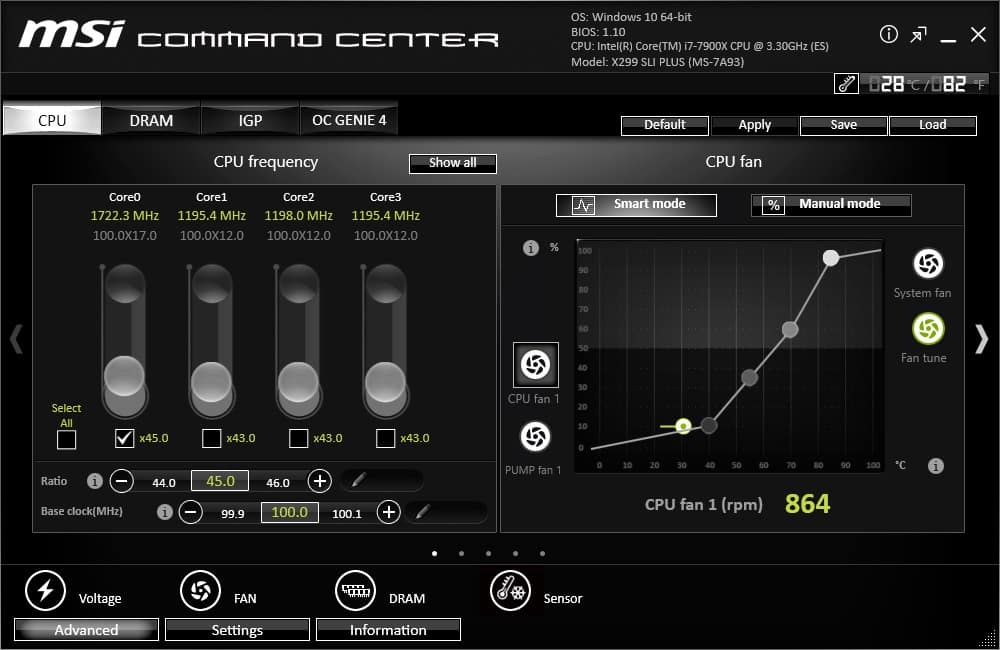The height and width of the screenshot is (650, 1000).
Task: Click the Apply button
Action: pyautogui.click(x=754, y=125)
